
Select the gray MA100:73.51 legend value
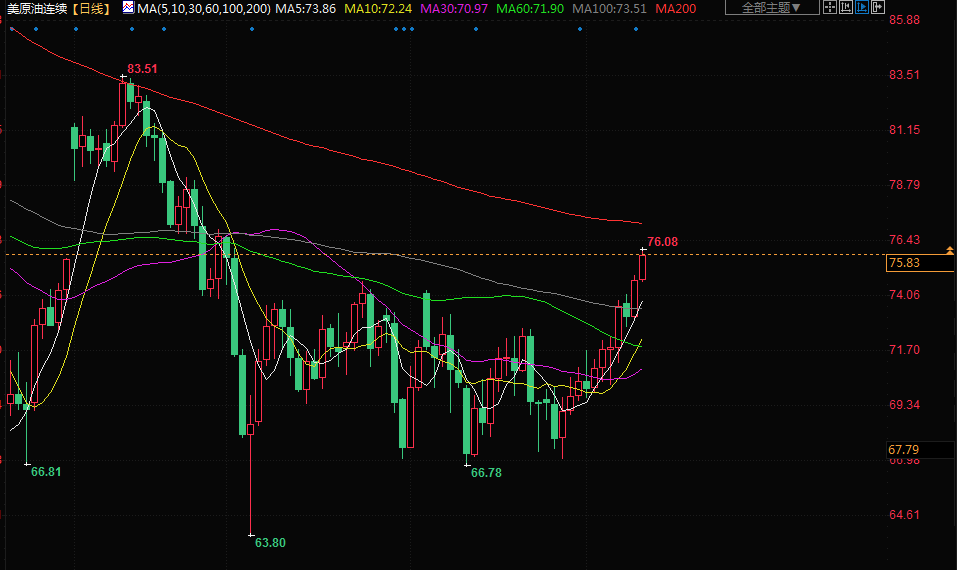pyautogui.click(x=609, y=9)
